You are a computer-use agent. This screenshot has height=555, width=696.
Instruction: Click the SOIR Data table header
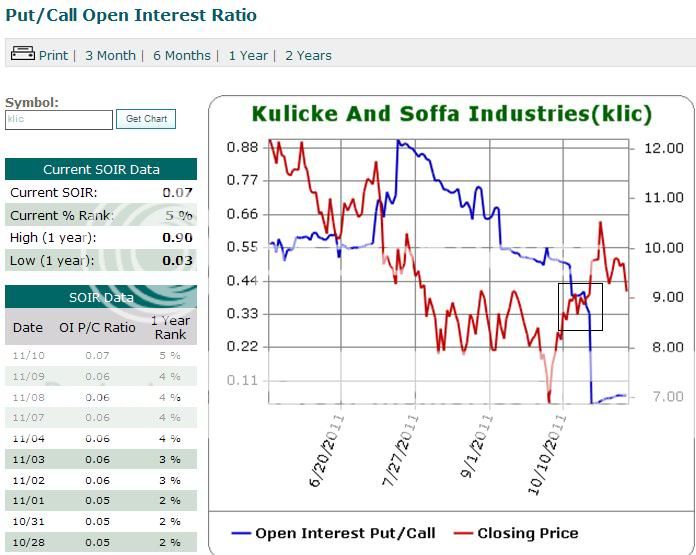tap(101, 297)
